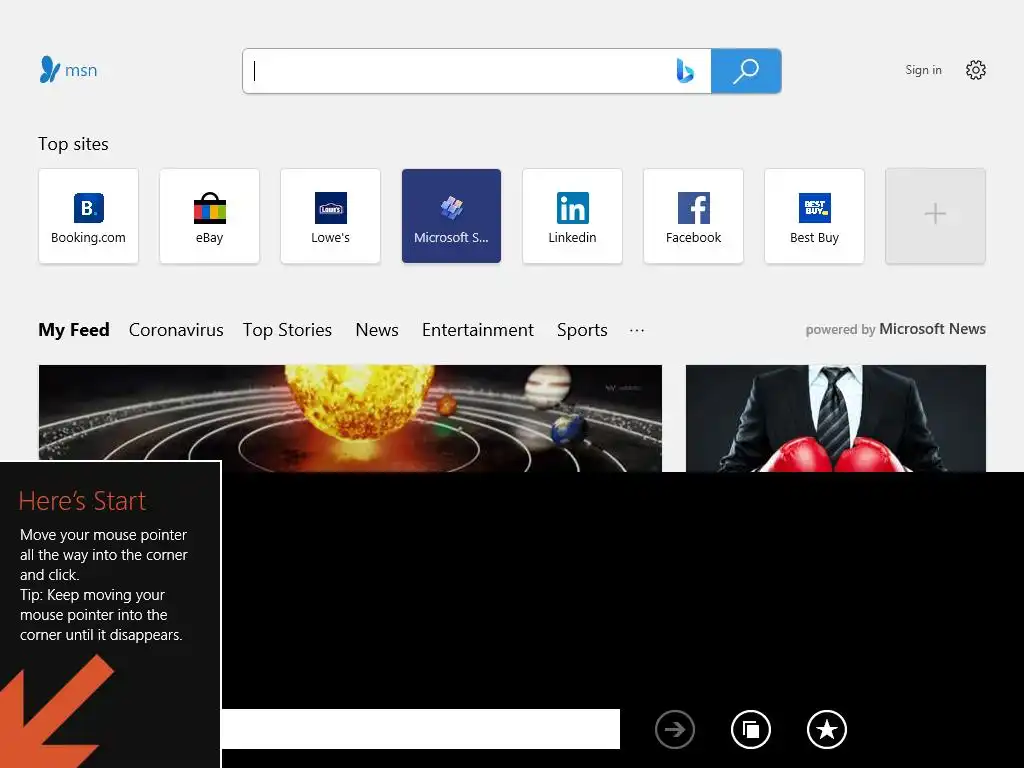Image resolution: width=1024 pixels, height=768 pixels.
Task: Open the boxing gloves businessman thumbnail
Action: coord(836,418)
